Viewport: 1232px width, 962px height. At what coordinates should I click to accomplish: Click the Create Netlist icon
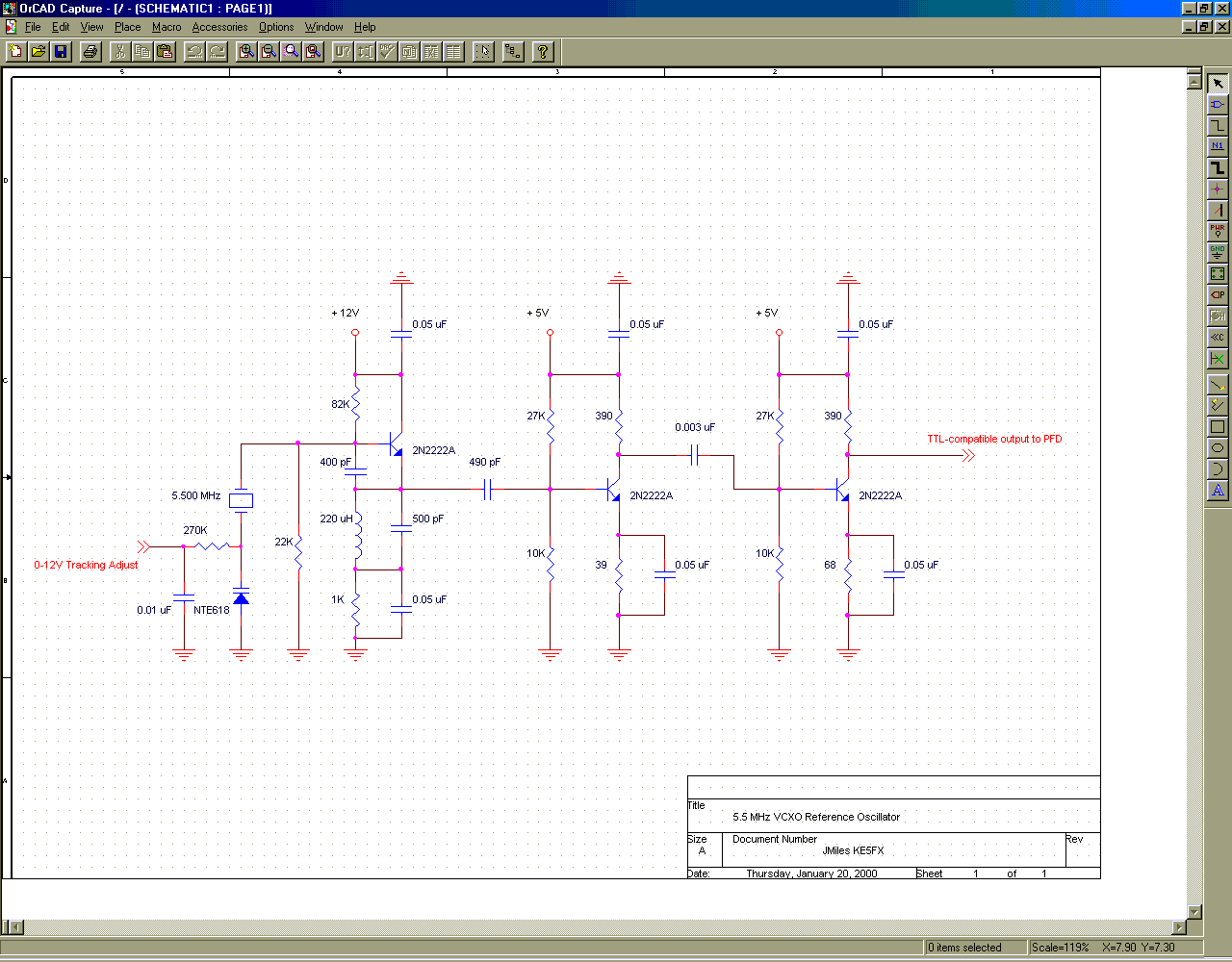(x=409, y=51)
